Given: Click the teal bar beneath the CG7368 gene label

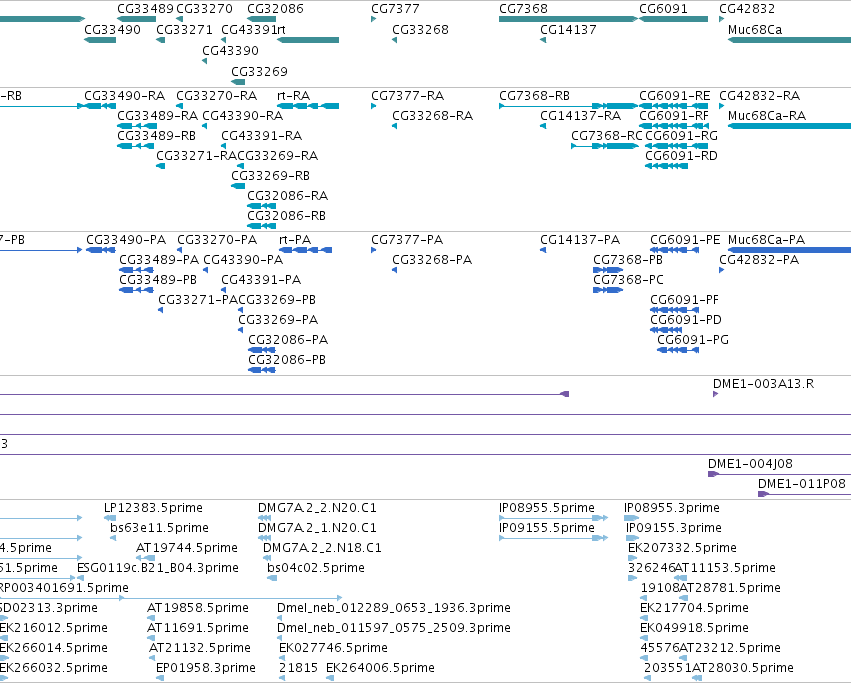Looking at the screenshot, I should (x=568, y=19).
